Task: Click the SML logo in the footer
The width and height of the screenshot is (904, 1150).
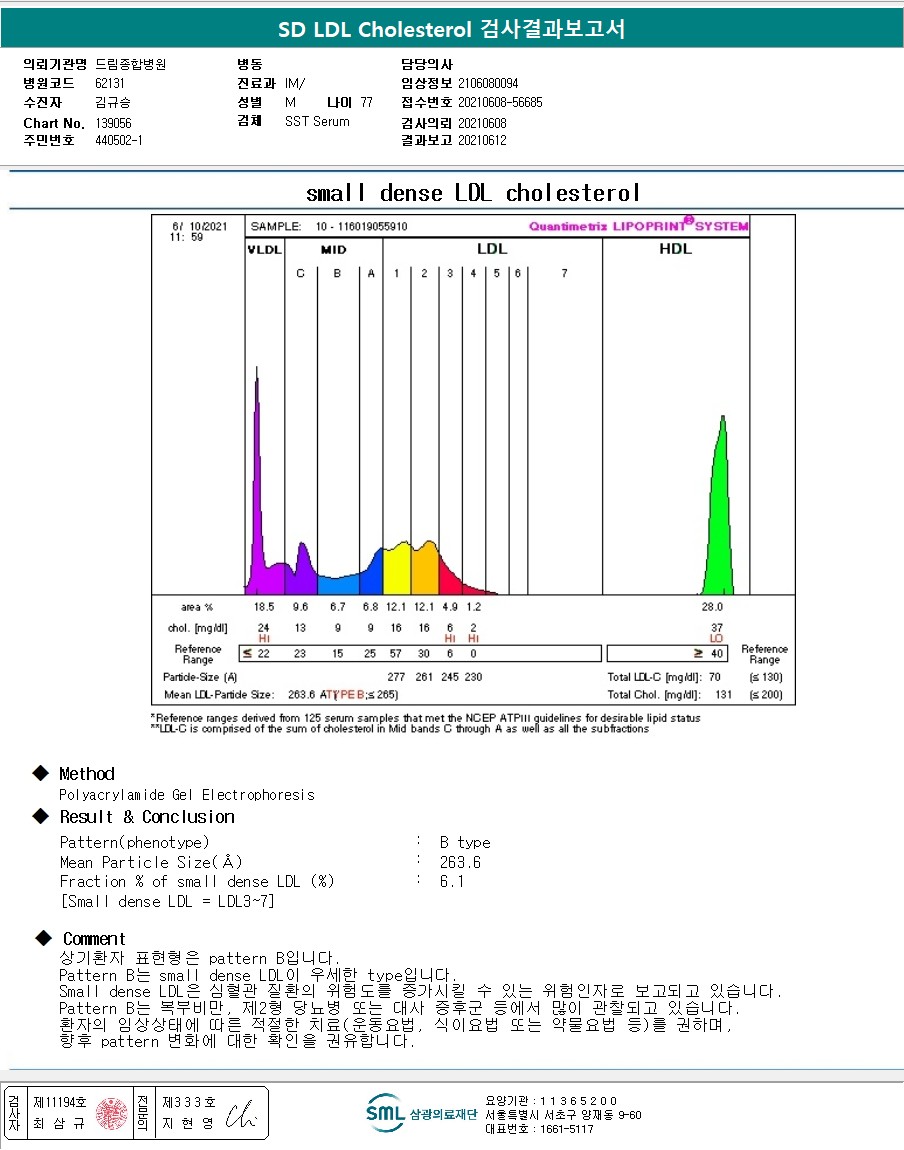Action: (x=385, y=1112)
